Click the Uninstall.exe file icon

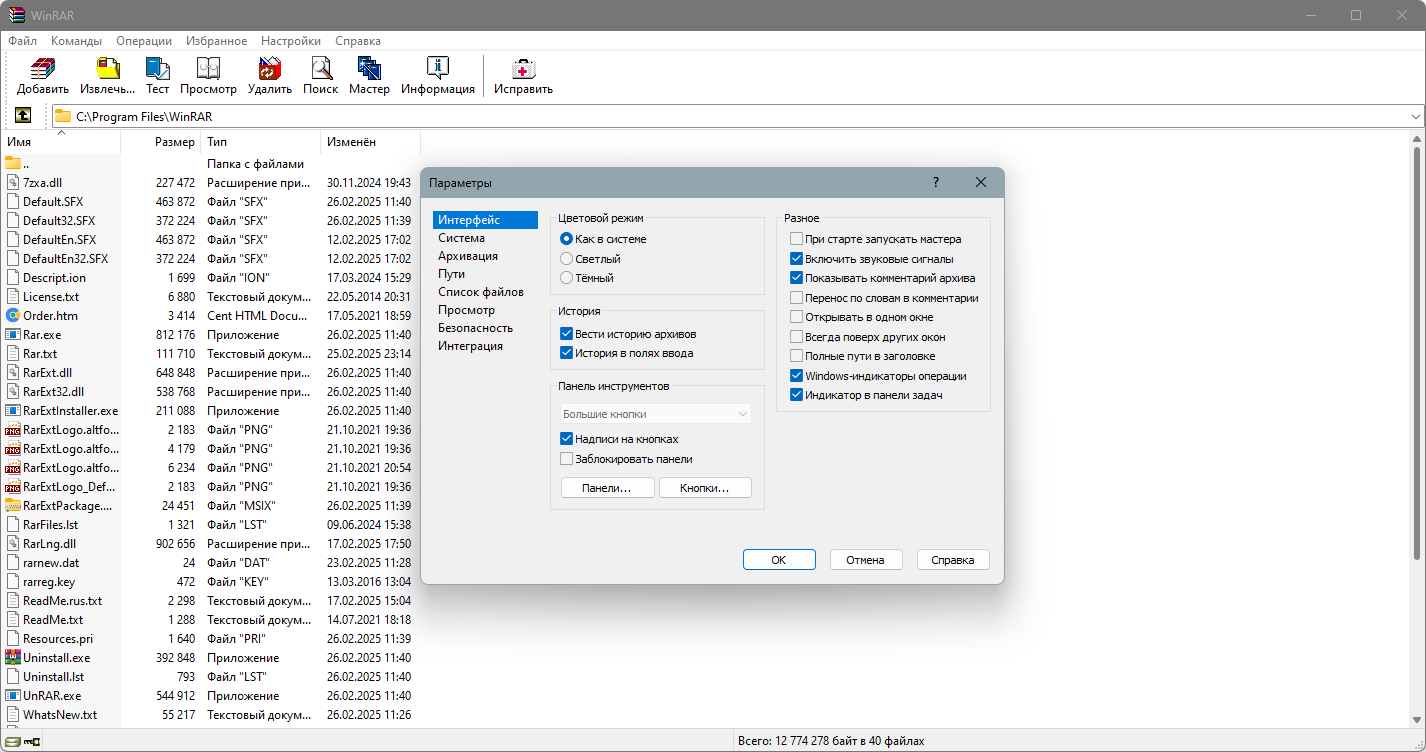click(x=13, y=658)
